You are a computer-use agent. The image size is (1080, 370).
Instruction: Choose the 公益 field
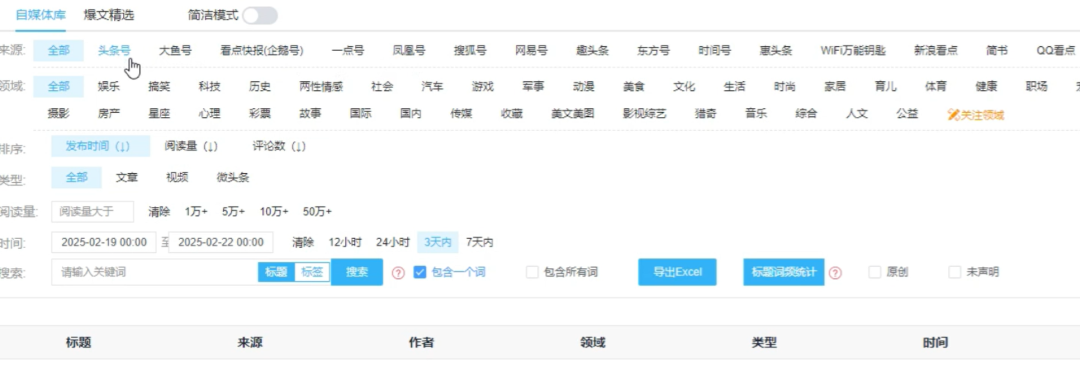(x=907, y=114)
